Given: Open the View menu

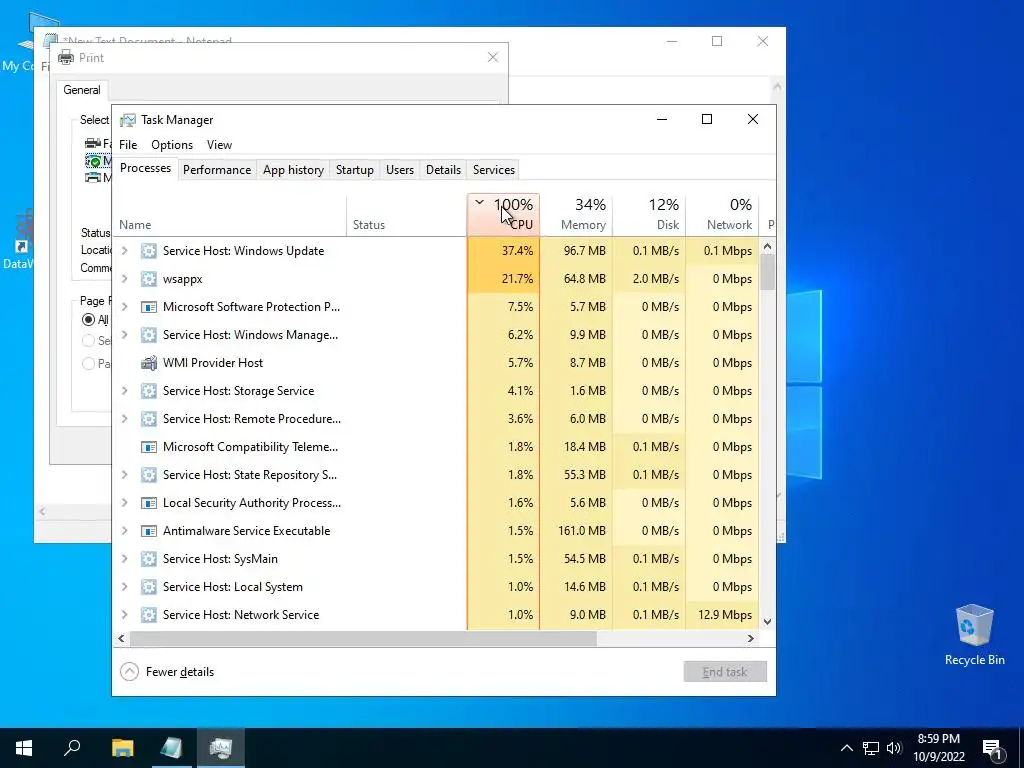Looking at the screenshot, I should [x=219, y=145].
